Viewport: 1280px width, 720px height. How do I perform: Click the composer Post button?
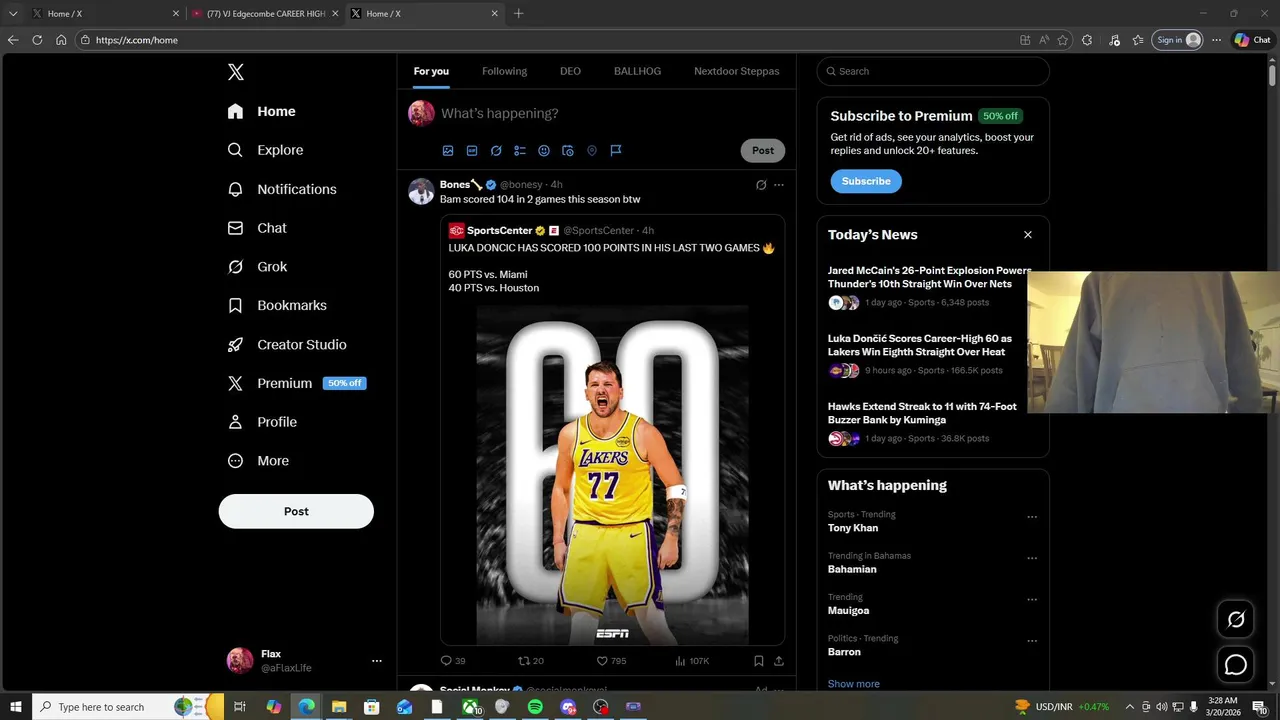(x=763, y=151)
